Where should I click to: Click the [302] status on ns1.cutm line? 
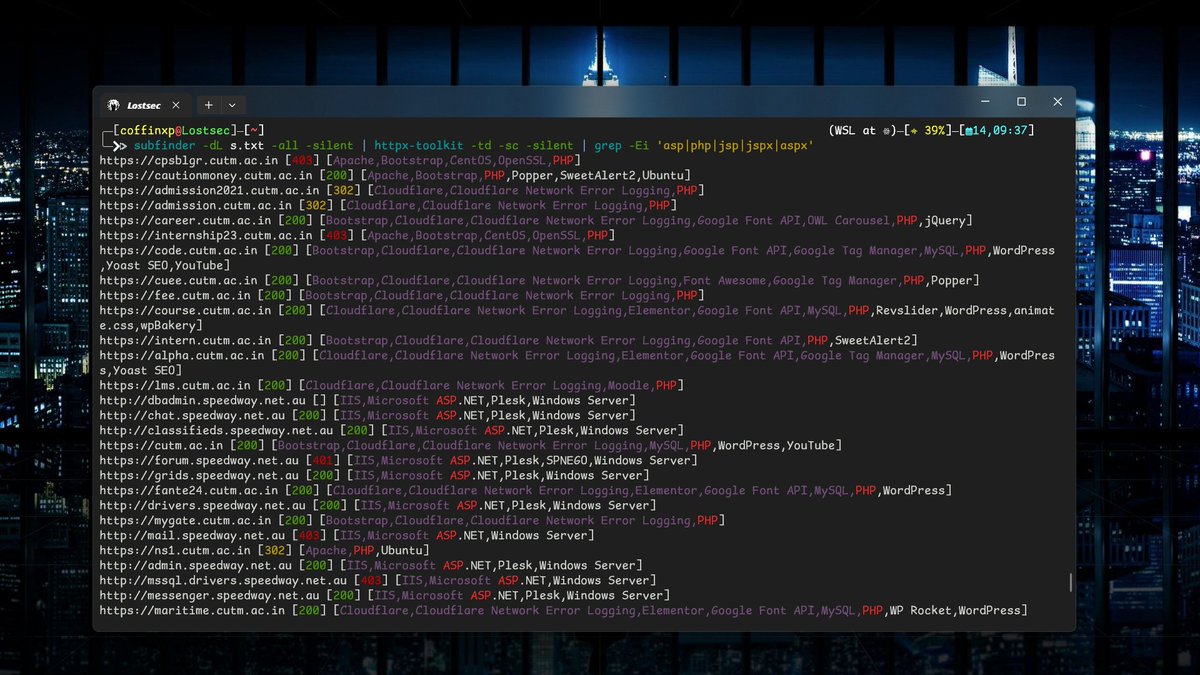(277, 551)
